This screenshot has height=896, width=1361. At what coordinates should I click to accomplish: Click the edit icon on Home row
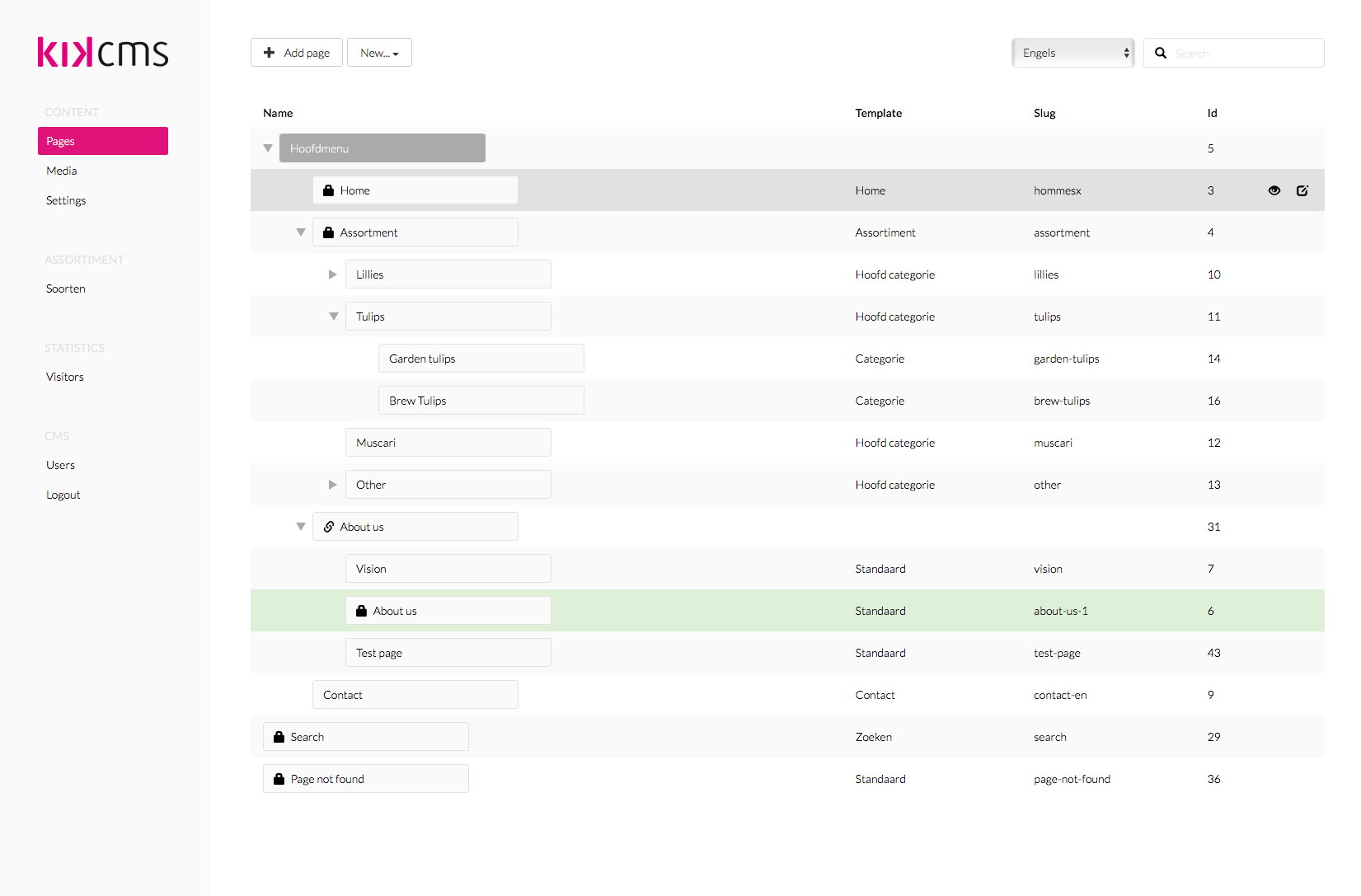1302,190
